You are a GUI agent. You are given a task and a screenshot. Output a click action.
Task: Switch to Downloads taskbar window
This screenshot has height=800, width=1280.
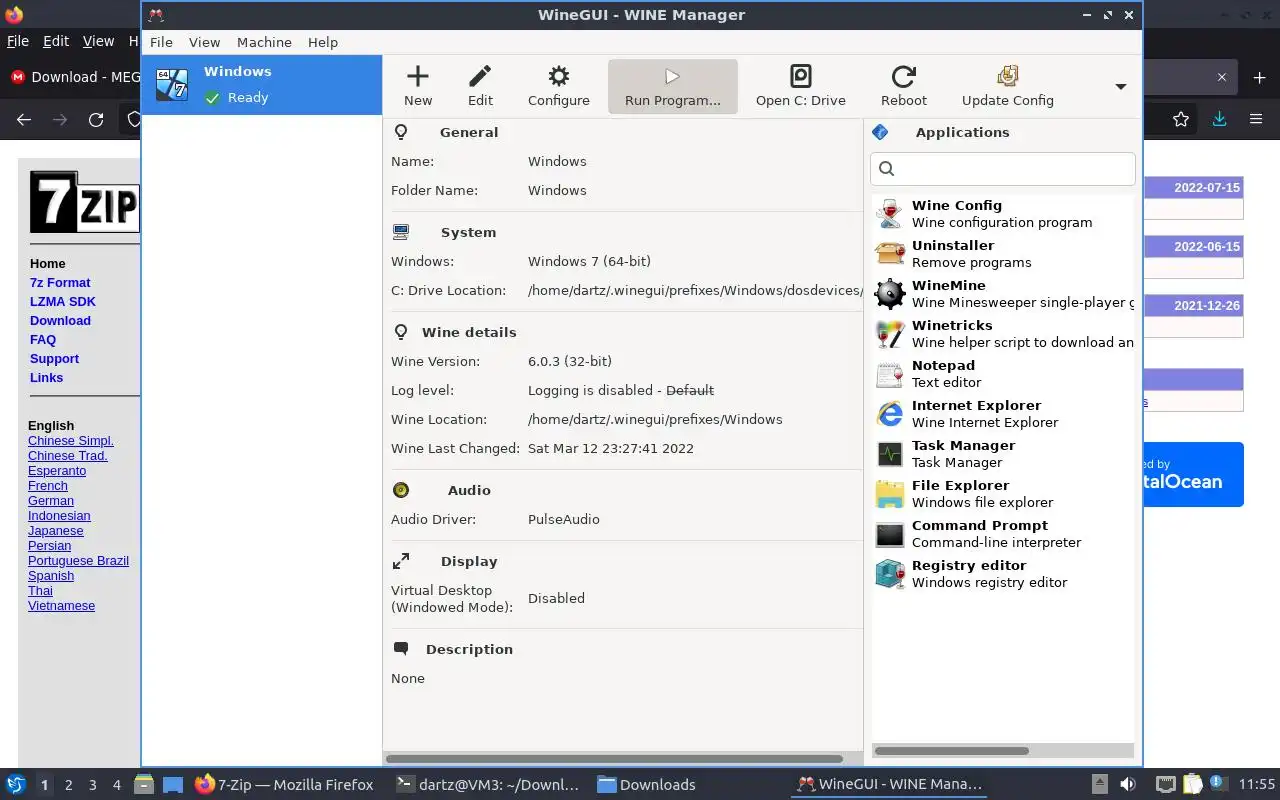(646, 784)
